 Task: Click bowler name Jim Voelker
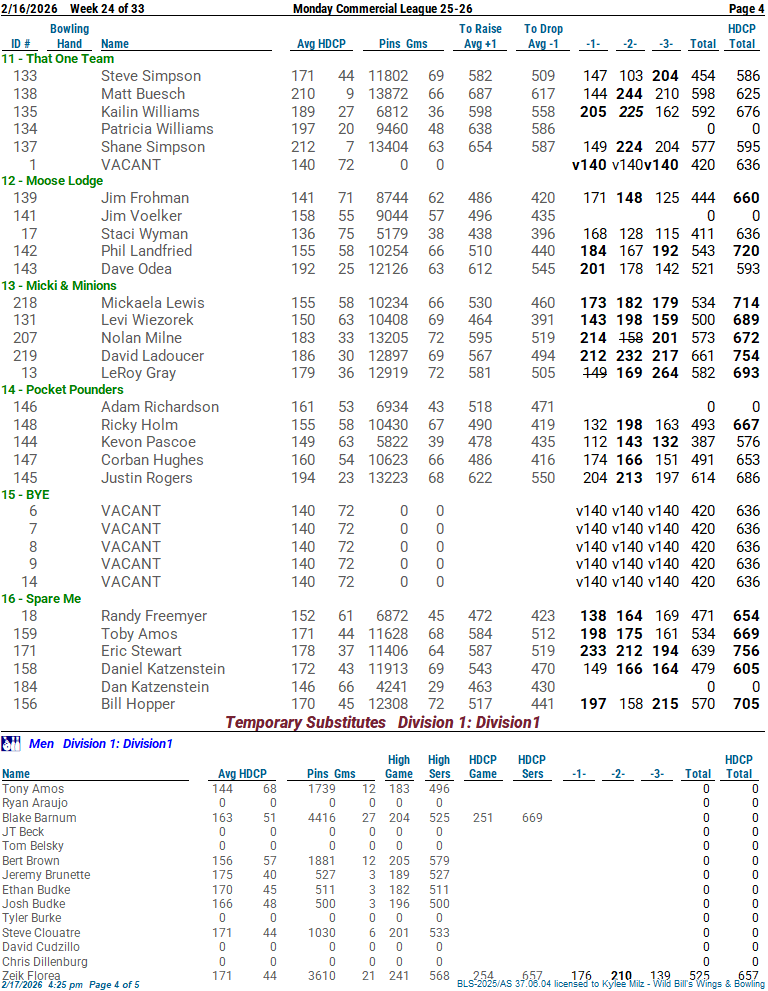[141, 216]
